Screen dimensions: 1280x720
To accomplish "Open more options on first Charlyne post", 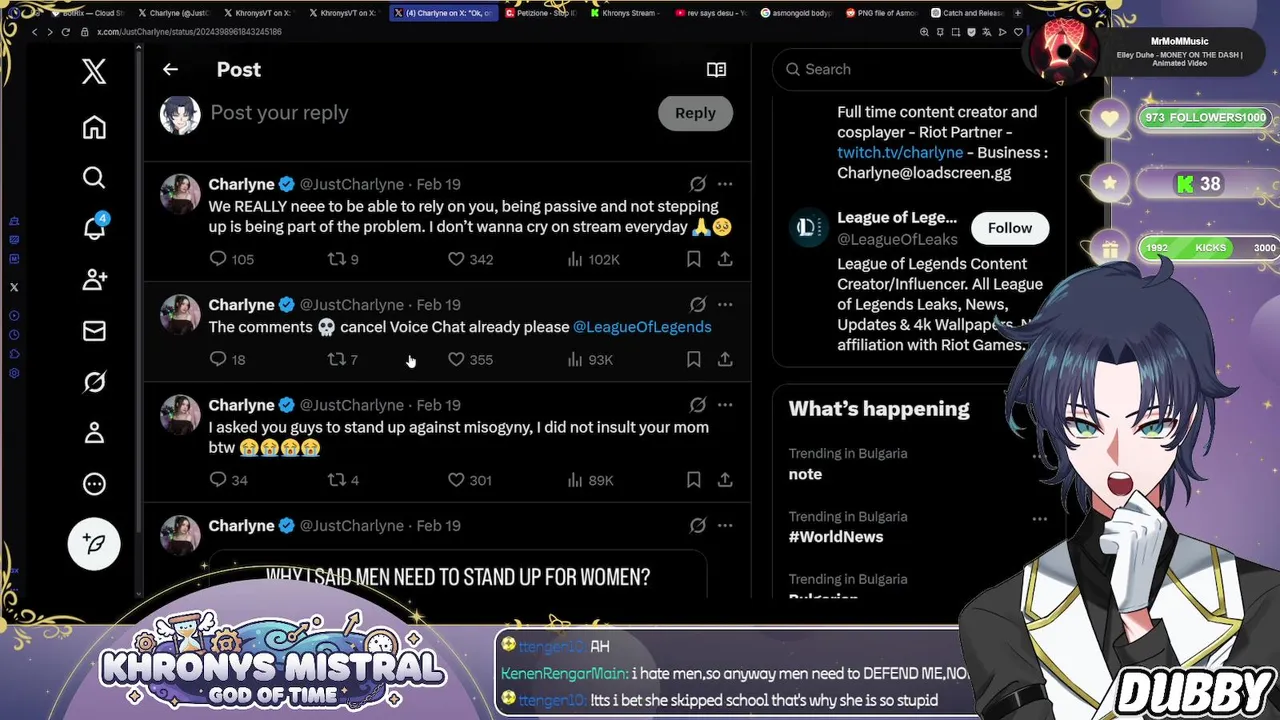I will click(x=725, y=184).
